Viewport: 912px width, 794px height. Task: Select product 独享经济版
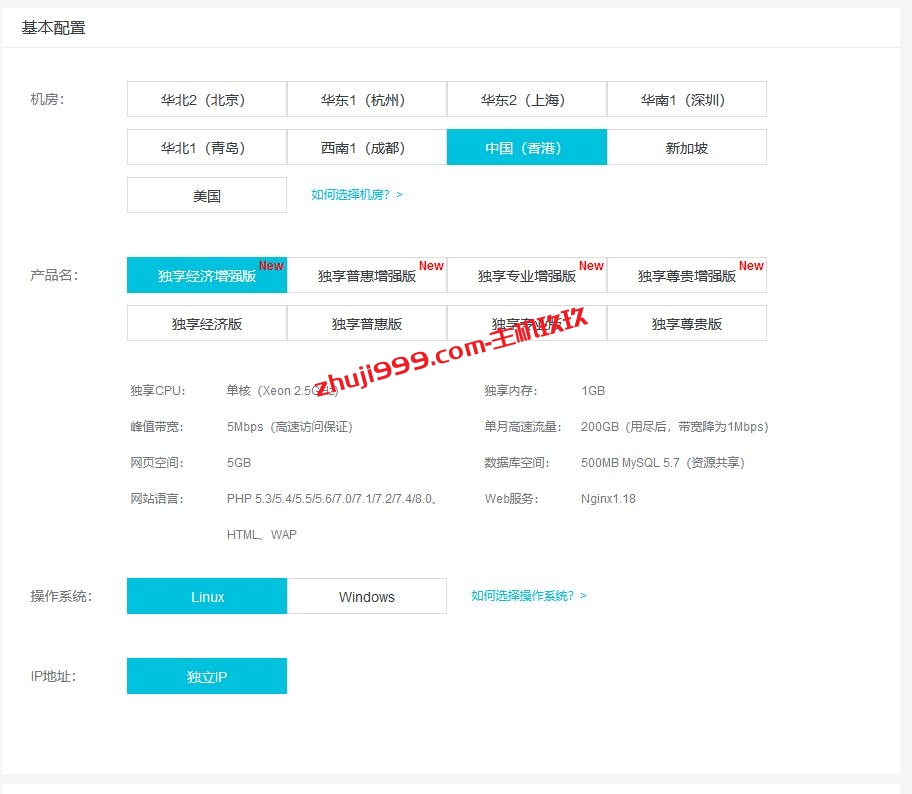pyautogui.click(x=206, y=323)
